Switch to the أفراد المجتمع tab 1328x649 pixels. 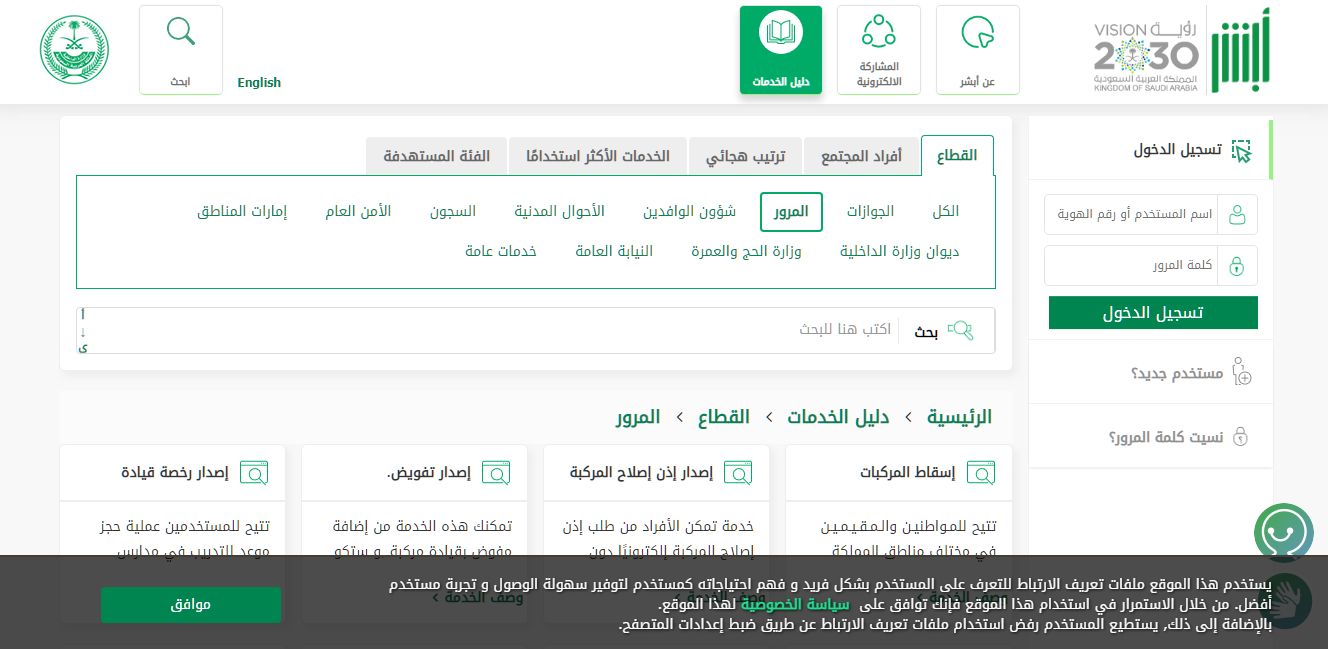(x=862, y=155)
